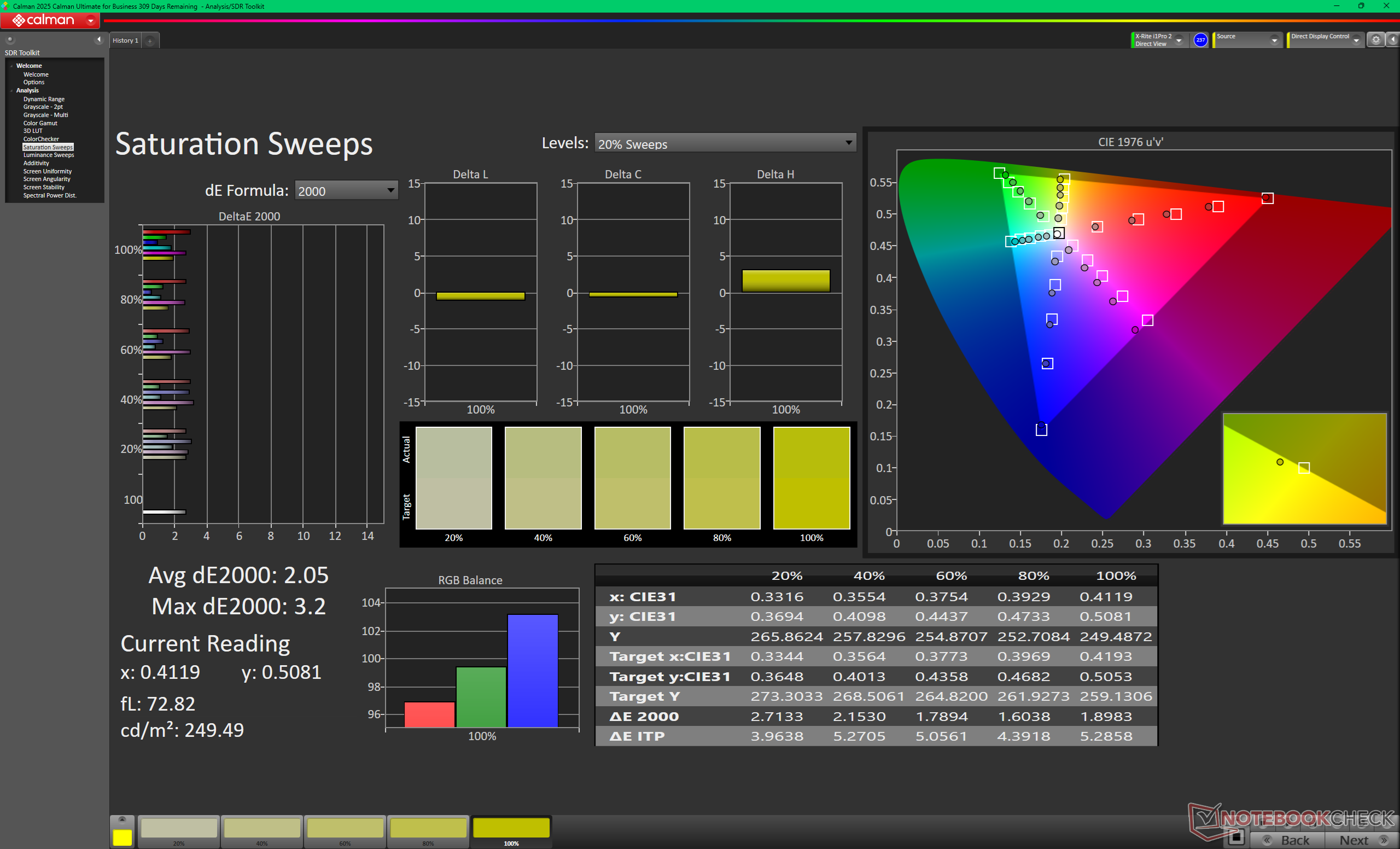The height and width of the screenshot is (849, 1400).
Task: Expand the right-side panel arrow
Action: 1392,40
